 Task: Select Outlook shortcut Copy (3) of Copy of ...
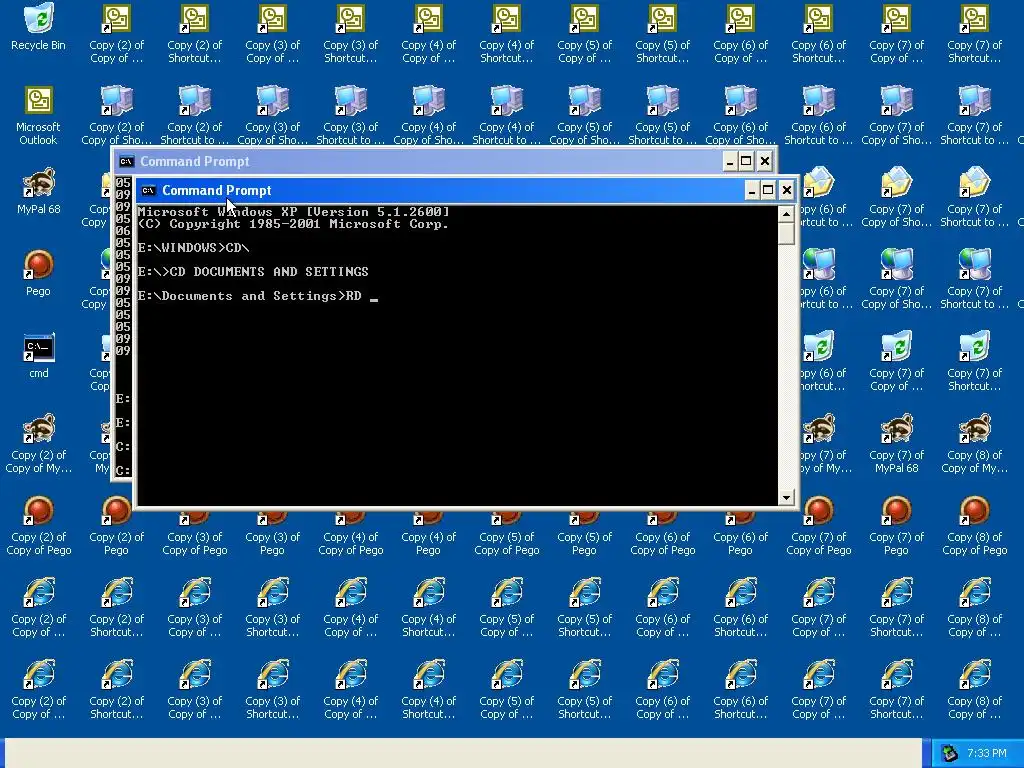272,34
